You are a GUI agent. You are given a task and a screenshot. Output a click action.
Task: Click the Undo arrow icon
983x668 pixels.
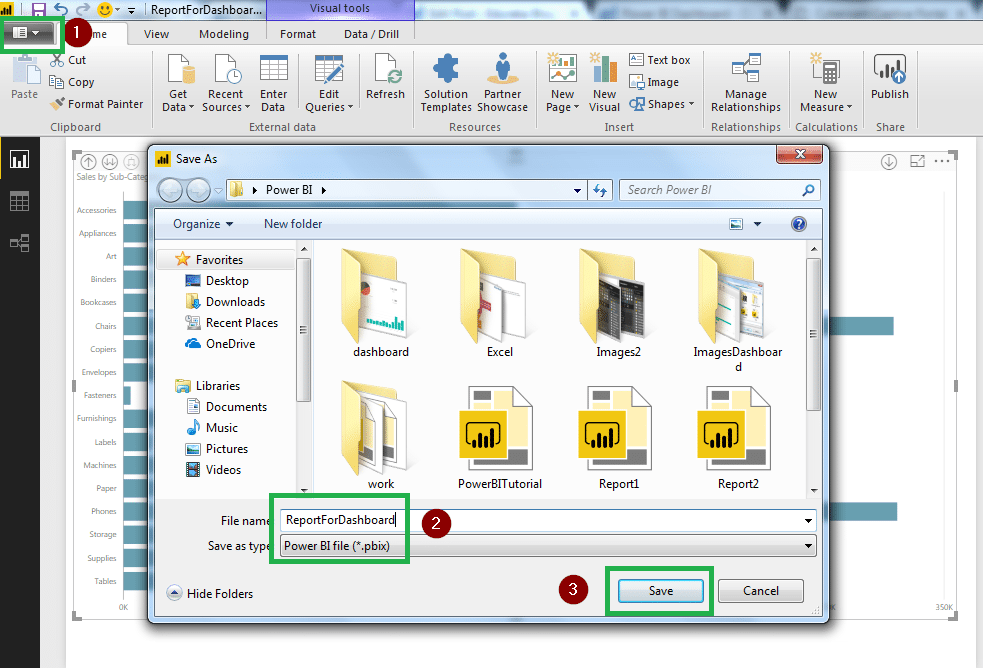point(61,9)
